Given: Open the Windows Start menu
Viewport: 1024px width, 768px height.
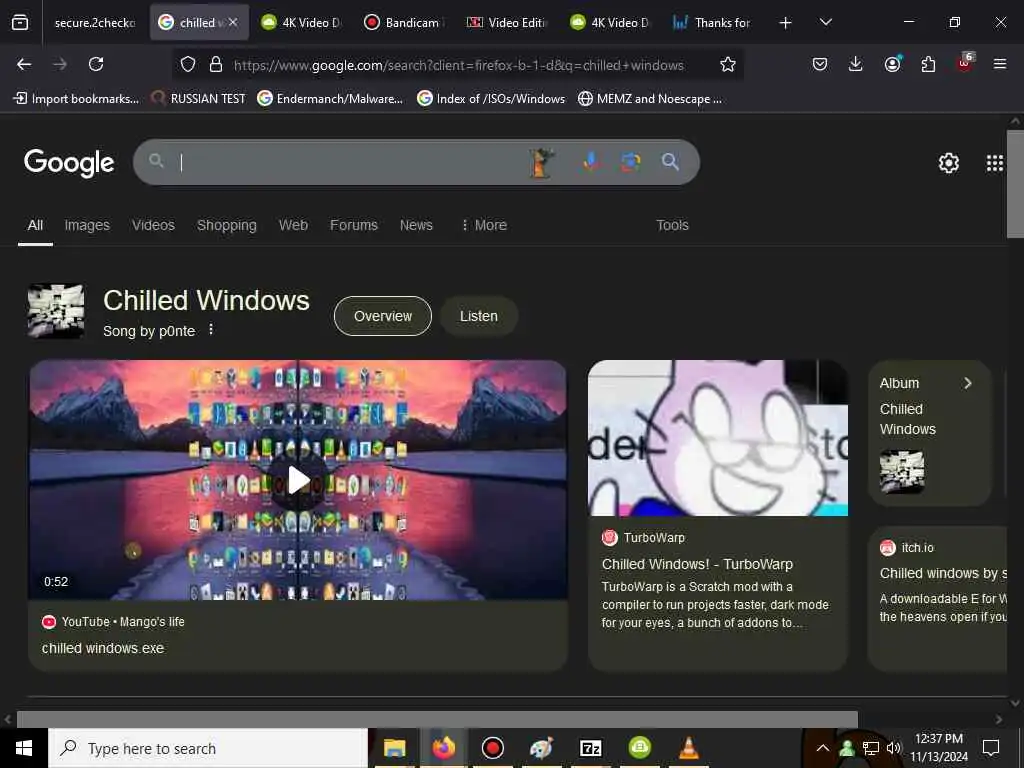Looking at the screenshot, I should tap(24, 748).
